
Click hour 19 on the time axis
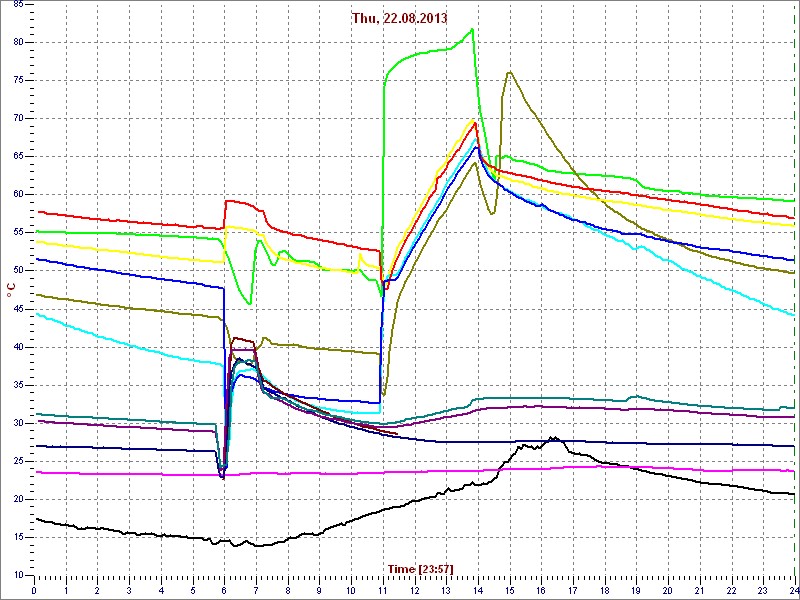click(636, 590)
